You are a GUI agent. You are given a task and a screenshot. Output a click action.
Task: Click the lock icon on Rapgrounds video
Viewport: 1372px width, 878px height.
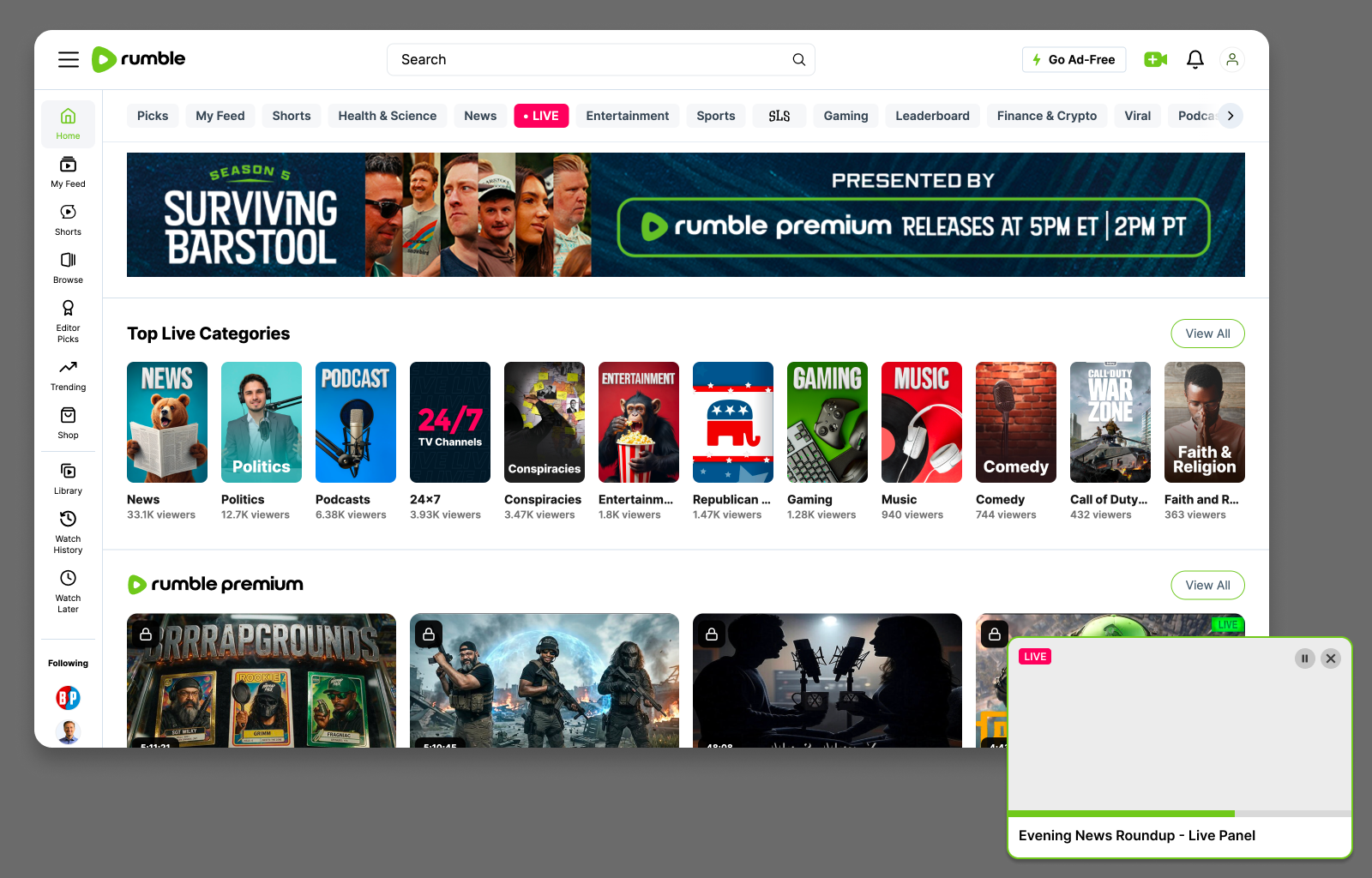pyautogui.click(x=146, y=634)
